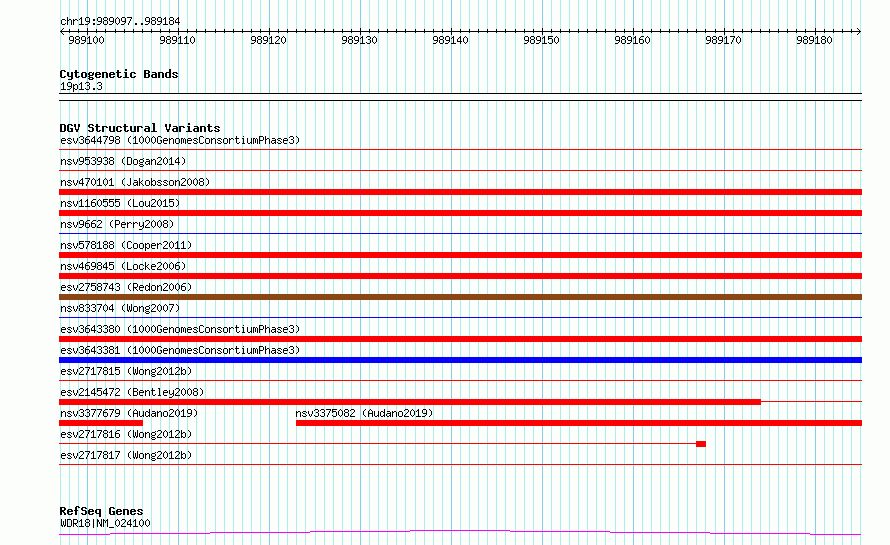Click ruler position 989120
Viewport: 890px width, 545px height.
pyautogui.click(x=268, y=40)
